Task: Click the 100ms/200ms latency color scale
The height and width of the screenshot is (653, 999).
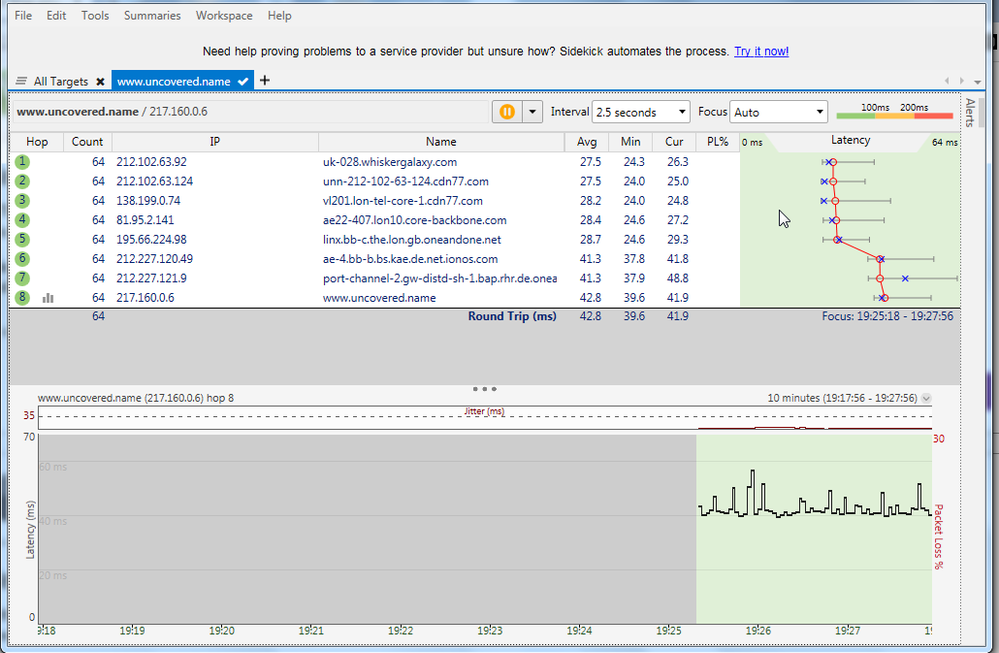Action: 894,112
